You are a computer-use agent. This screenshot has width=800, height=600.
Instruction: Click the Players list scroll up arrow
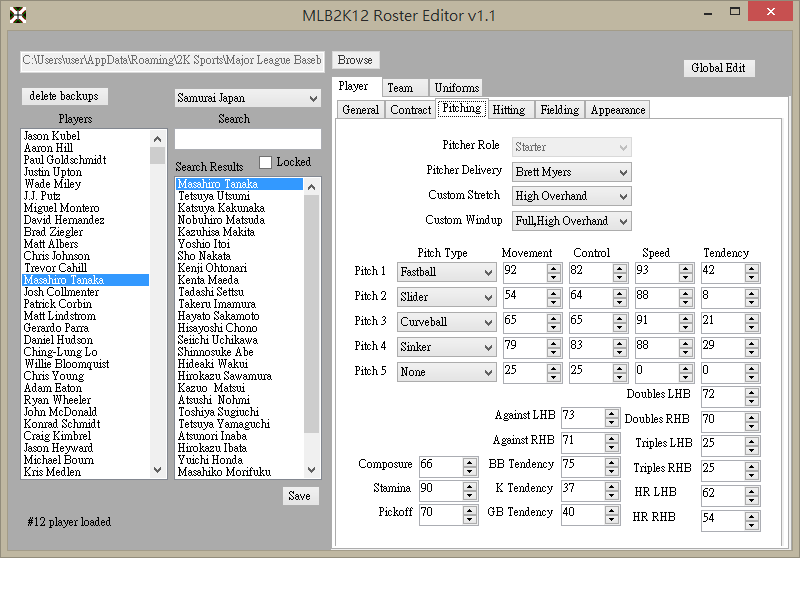coord(158,139)
